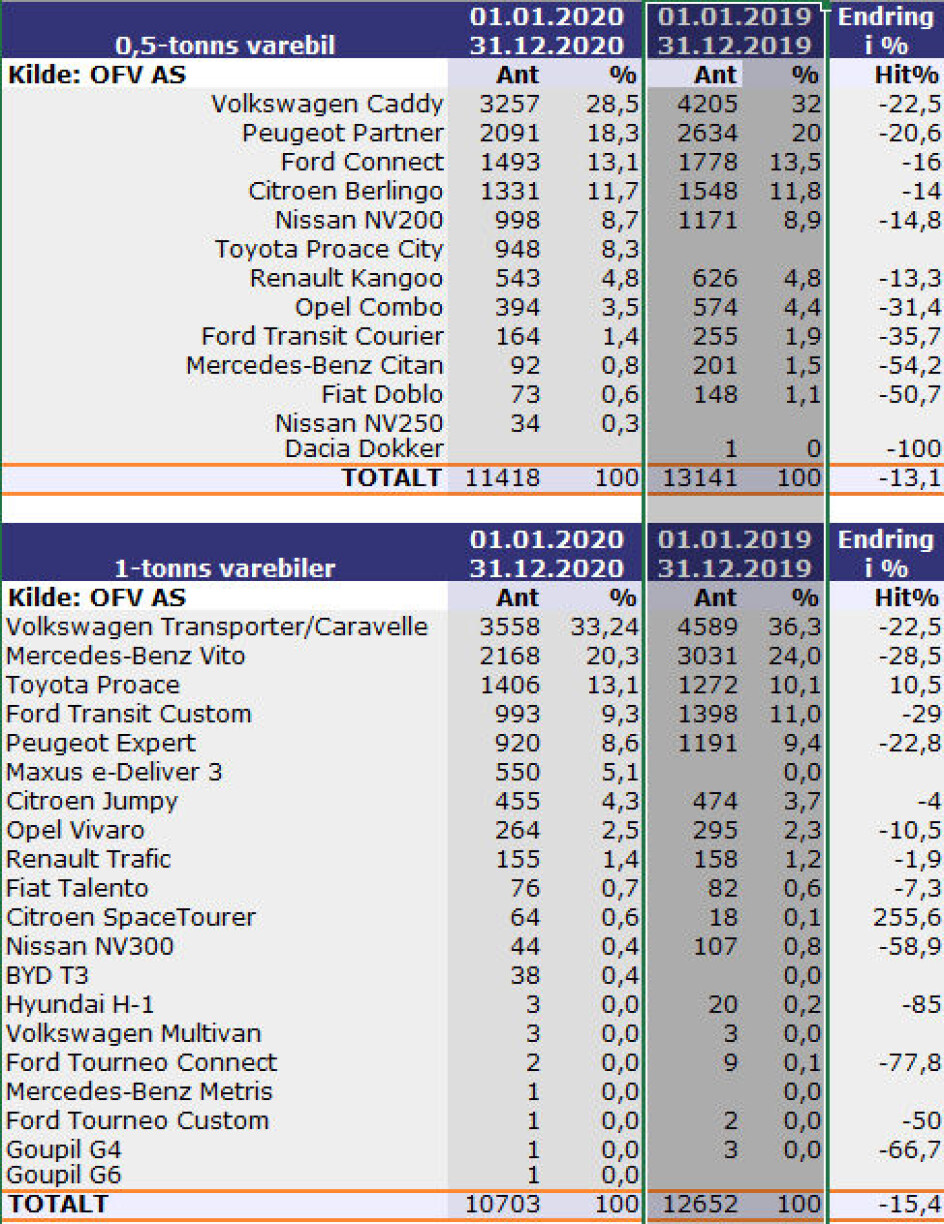Image resolution: width=944 pixels, height=1224 pixels.
Task: Click the Toyota Proace City entry
Action: coord(328,249)
